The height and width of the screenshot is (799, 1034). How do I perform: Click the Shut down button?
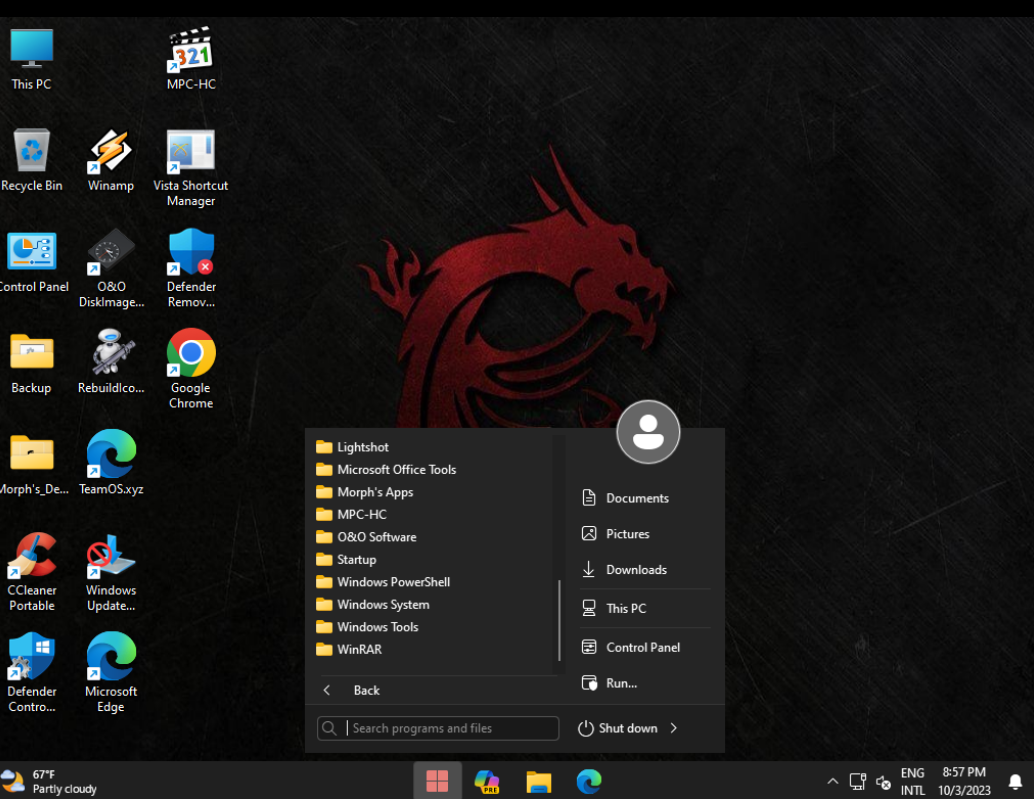coord(619,728)
